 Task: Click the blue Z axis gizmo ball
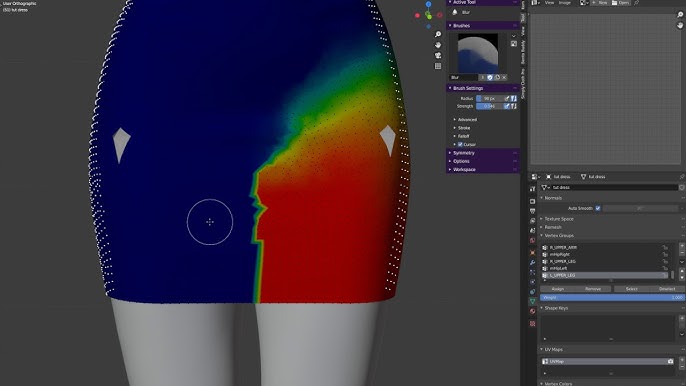pos(428,4)
